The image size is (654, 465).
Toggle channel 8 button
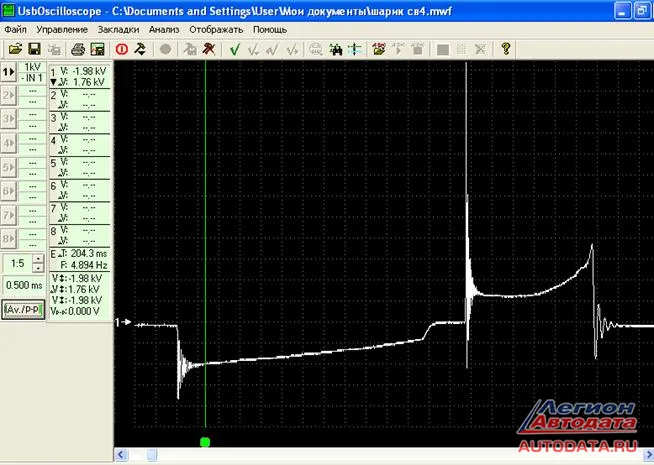coord(8,239)
